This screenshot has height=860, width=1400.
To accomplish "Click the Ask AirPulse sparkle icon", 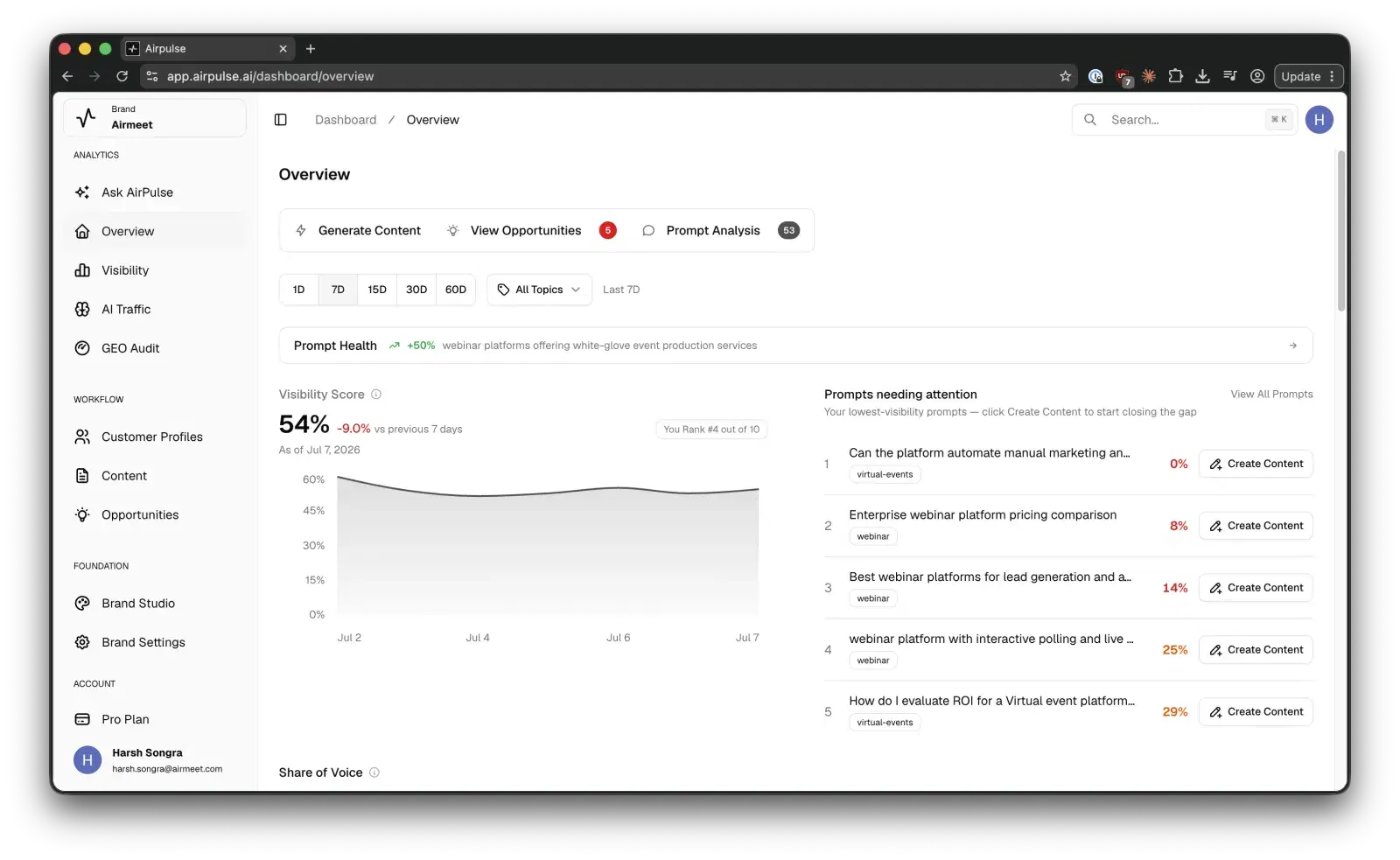I will (x=82, y=192).
